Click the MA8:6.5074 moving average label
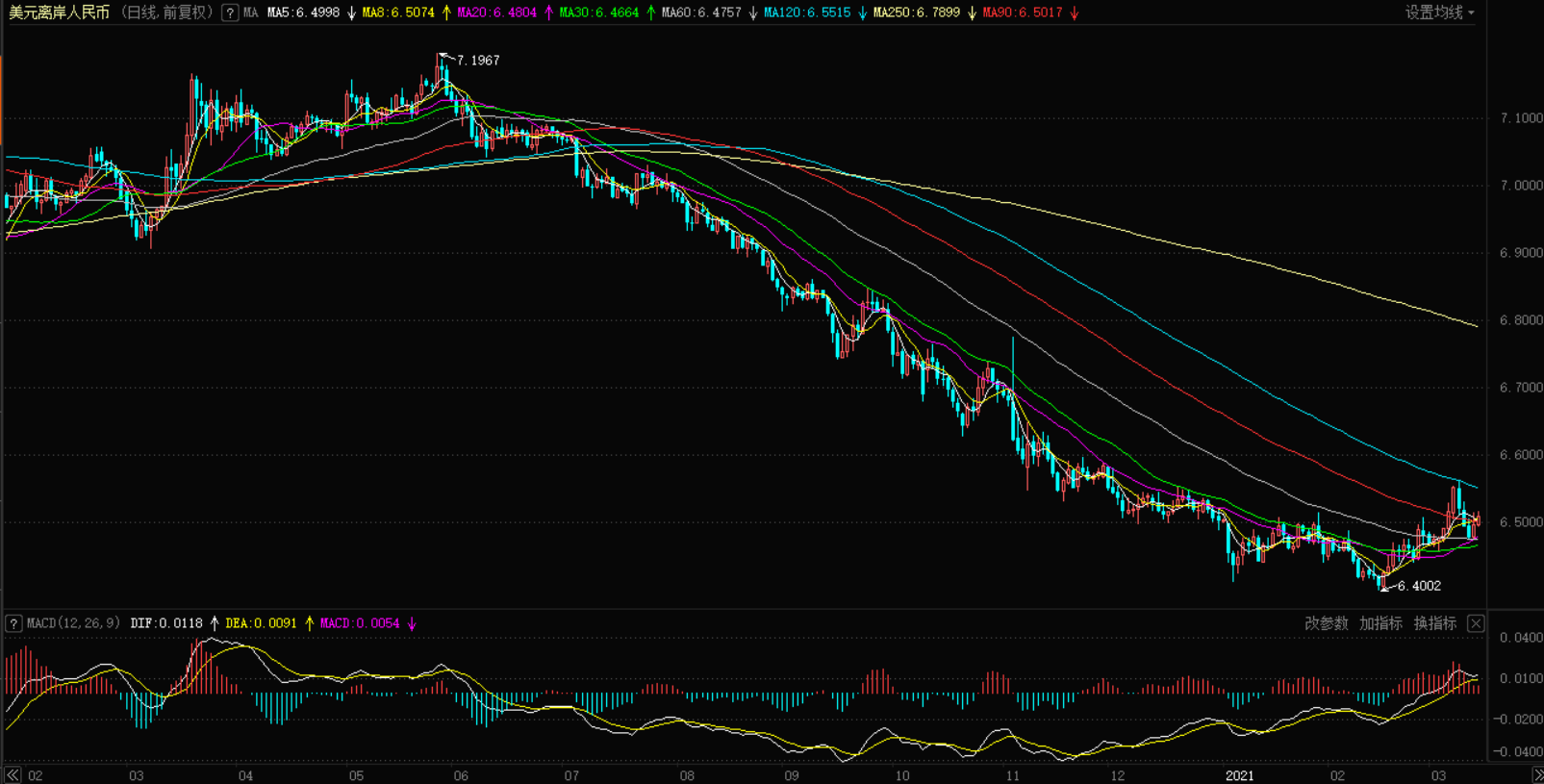This screenshot has width=1544, height=784. tap(398, 13)
